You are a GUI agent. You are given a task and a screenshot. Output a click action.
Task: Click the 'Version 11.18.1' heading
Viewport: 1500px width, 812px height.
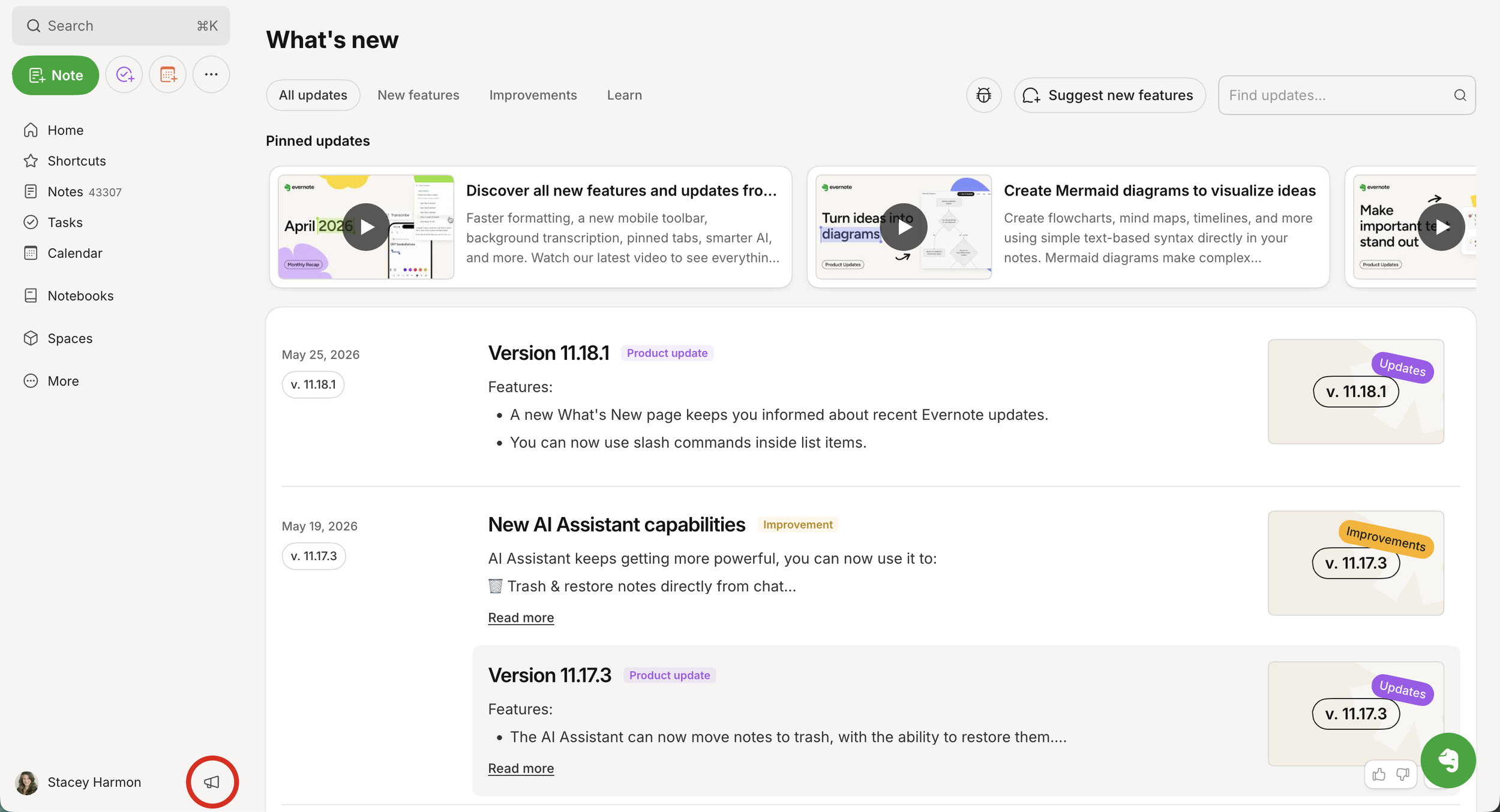[x=548, y=353]
